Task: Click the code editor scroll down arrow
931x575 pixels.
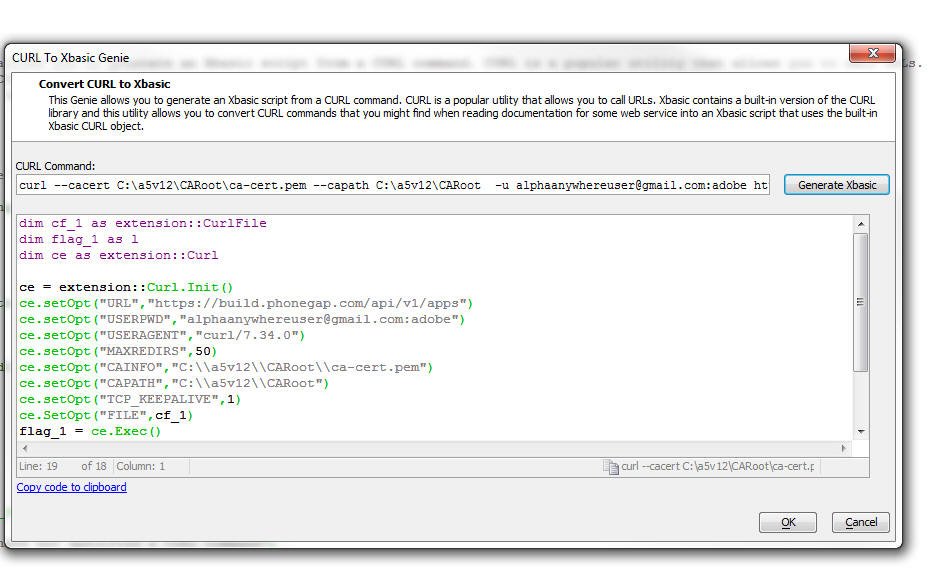Action: 861,432
